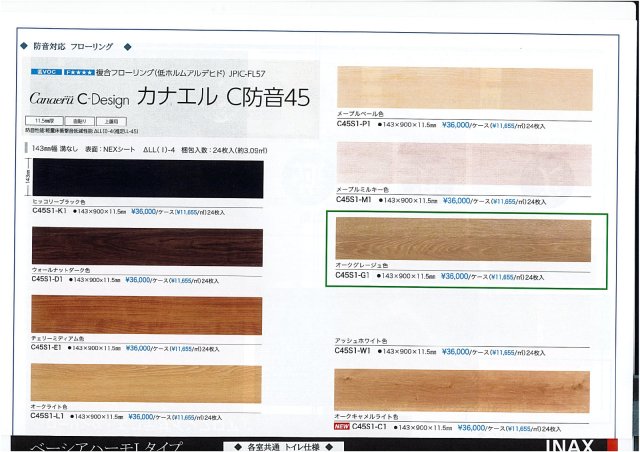Click the 防音性能 ΔLL(I)-4 small note line
Viewport: 640px width, 452px height.
(x=82, y=131)
